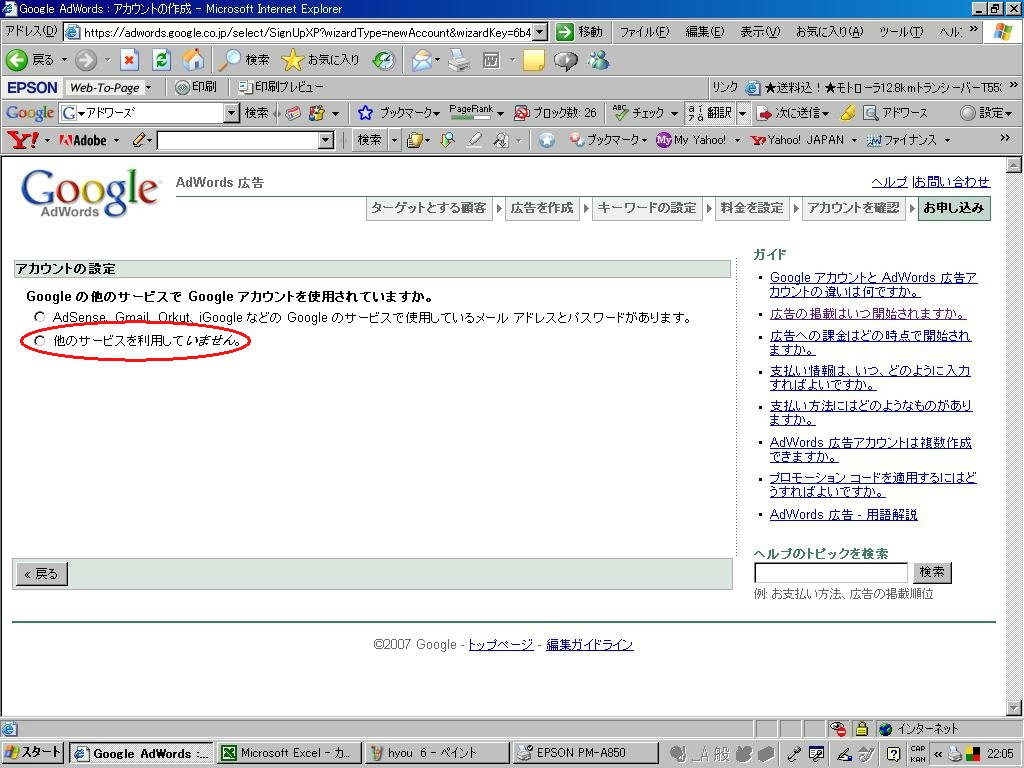
Task: Open the お問い合わせ contact link
Action: pyautogui.click(x=951, y=182)
